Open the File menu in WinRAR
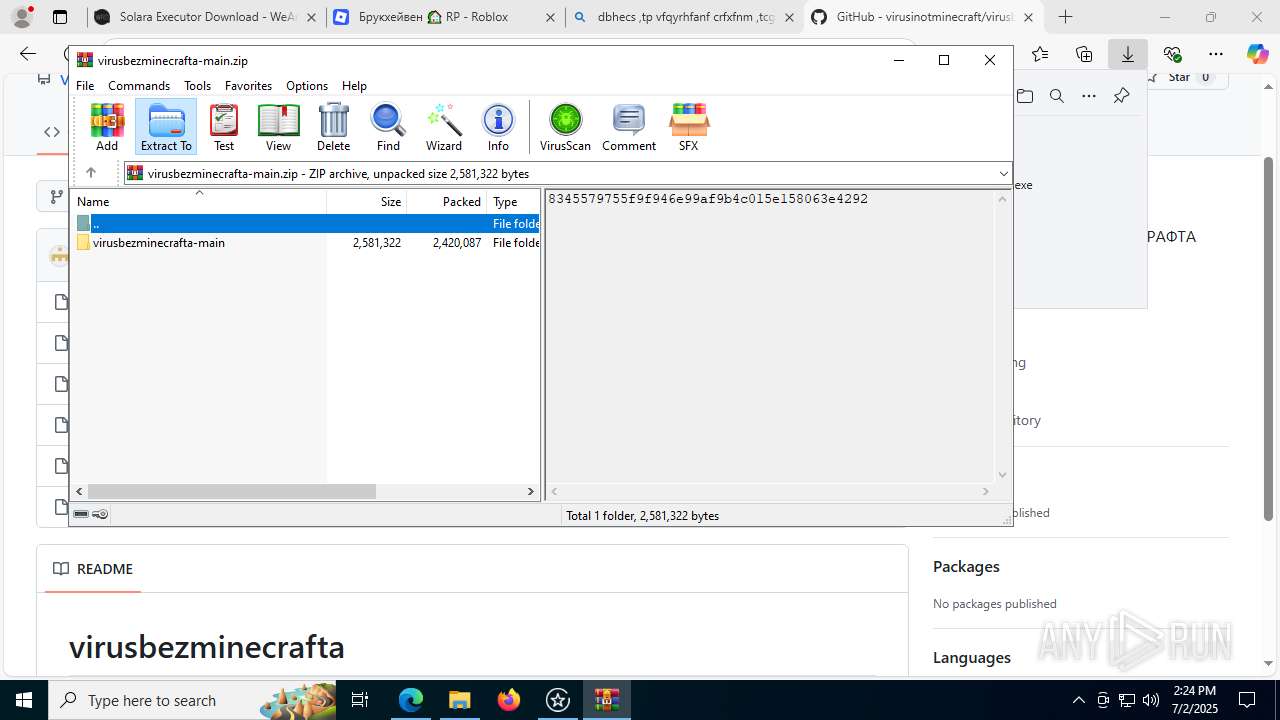The image size is (1280, 720). (x=85, y=86)
